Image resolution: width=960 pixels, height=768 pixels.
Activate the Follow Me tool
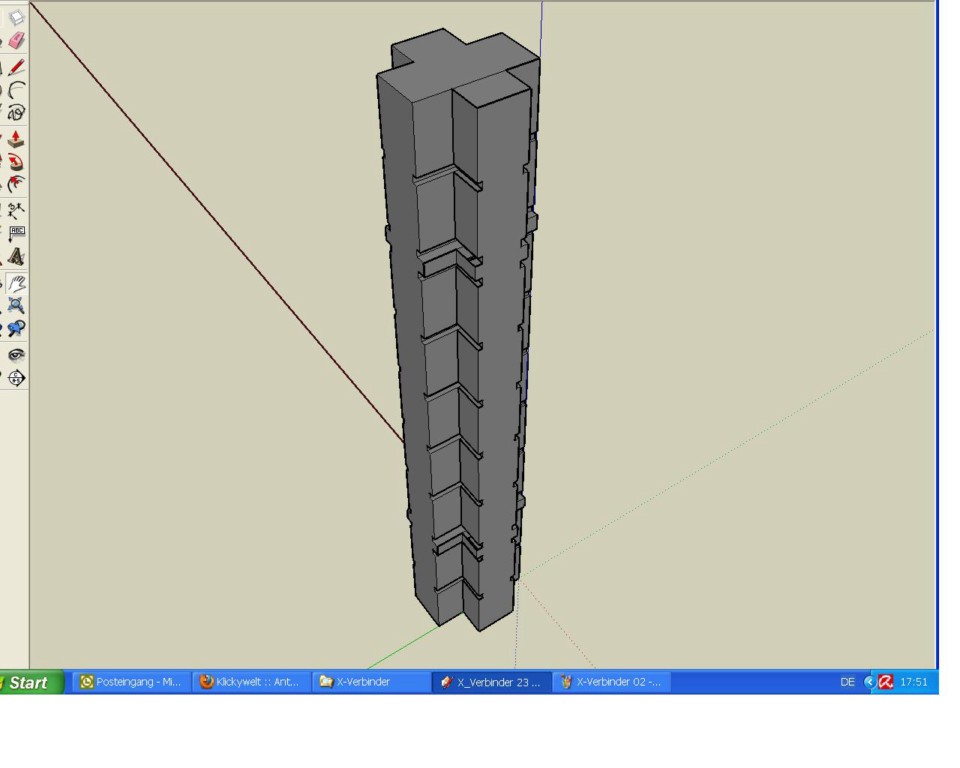point(16,161)
